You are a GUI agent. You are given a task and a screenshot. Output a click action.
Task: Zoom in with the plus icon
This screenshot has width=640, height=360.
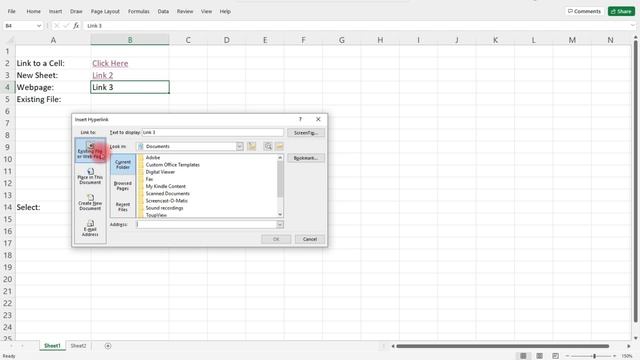(x=614, y=356)
